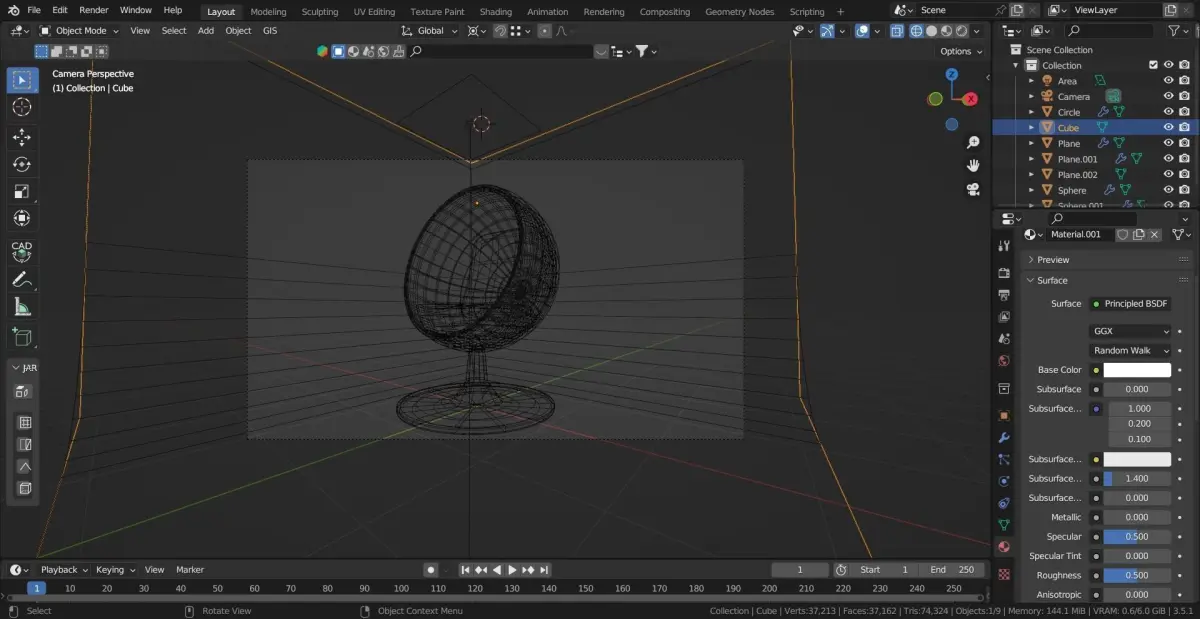Switch to solid viewport shading
The width and height of the screenshot is (1200, 619).
coord(931,31)
